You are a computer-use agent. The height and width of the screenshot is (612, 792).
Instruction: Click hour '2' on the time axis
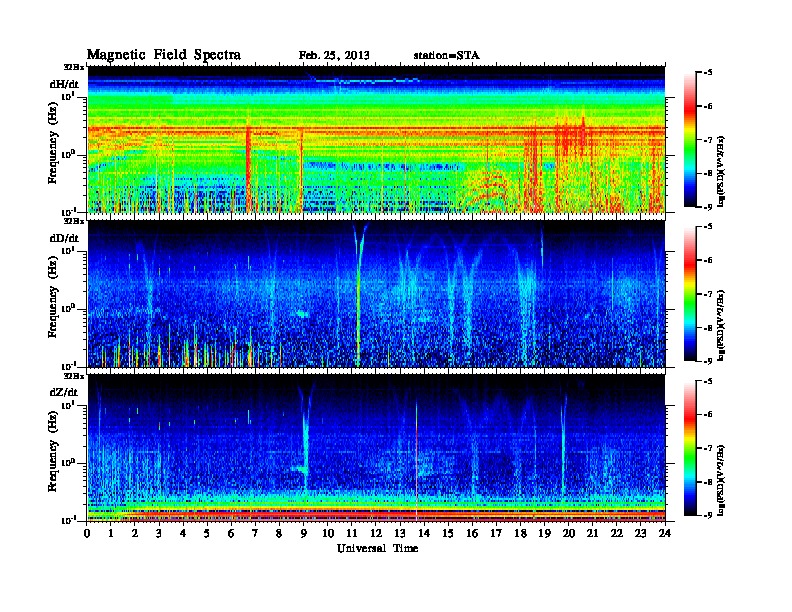click(135, 533)
